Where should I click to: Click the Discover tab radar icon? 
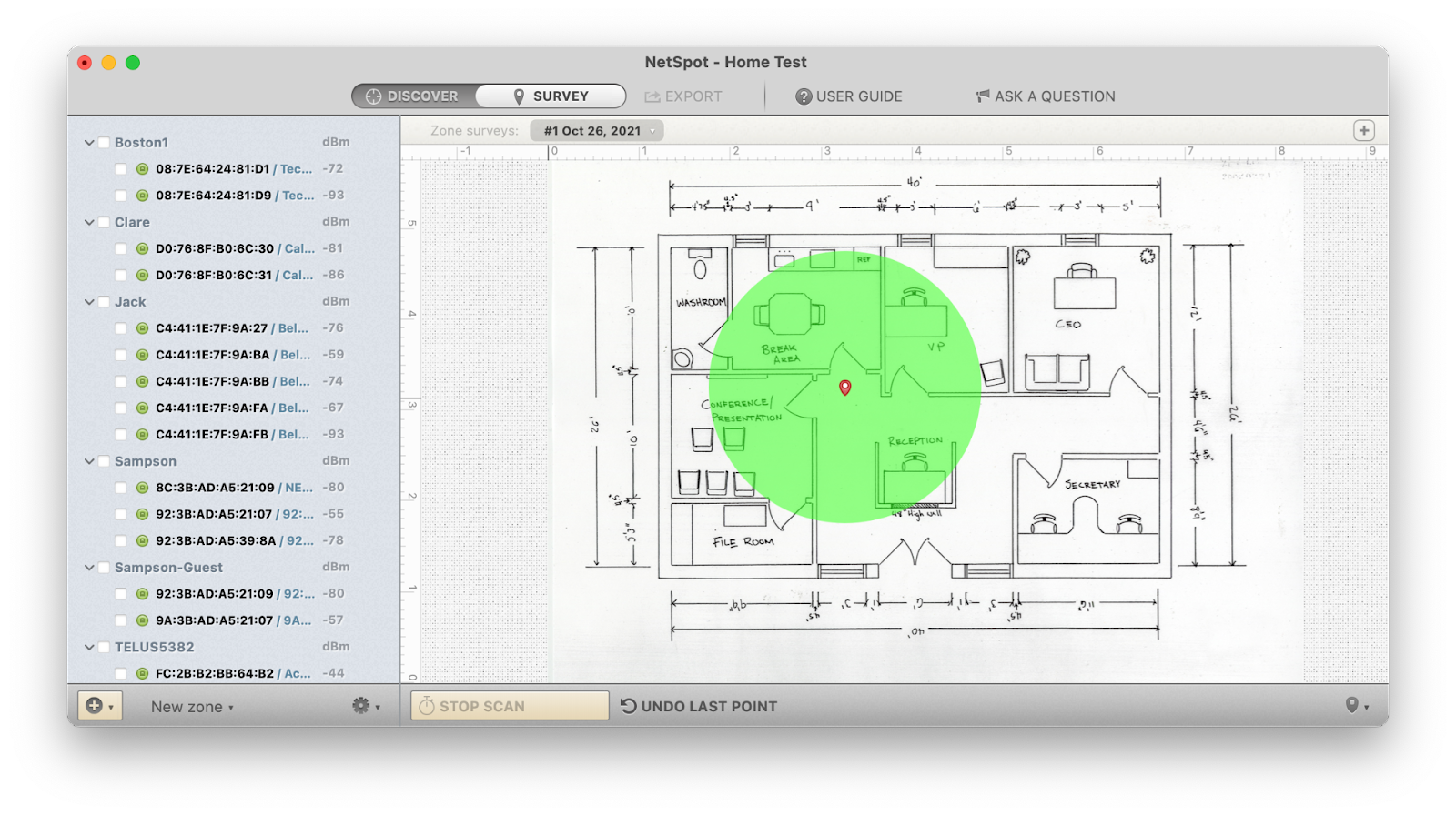(x=373, y=96)
